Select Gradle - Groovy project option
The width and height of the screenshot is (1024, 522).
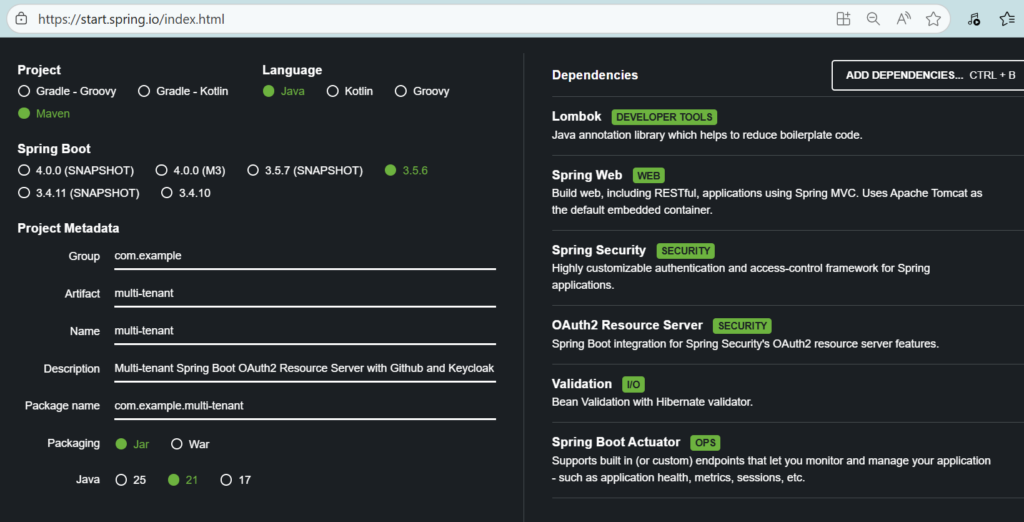tap(67, 91)
